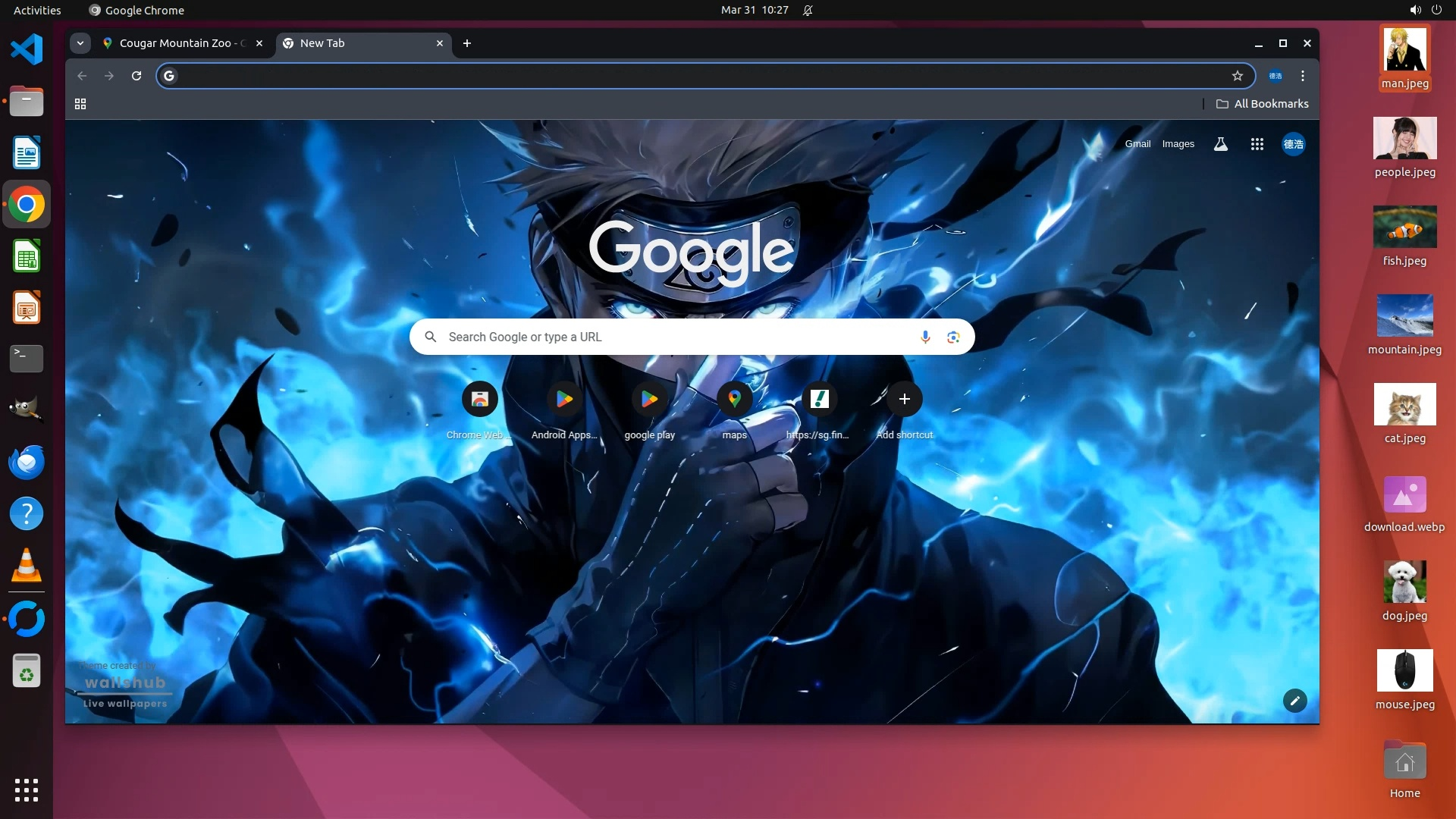The width and height of the screenshot is (1456, 819).
Task: Open the Images link
Action: coord(1178,144)
